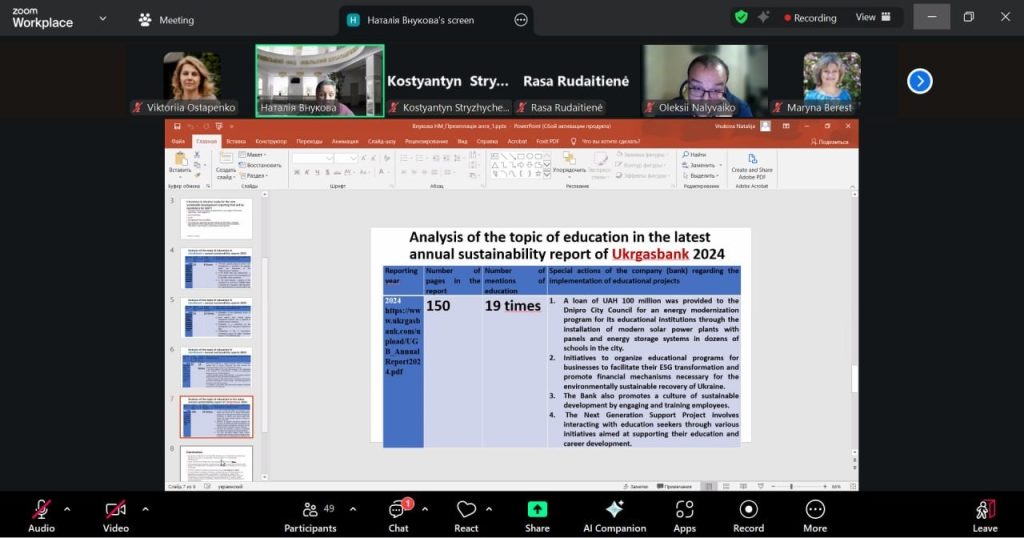This screenshot has height=538, width=1024.
Task: Expand audio settings arrow next to Audio
Action: click(67, 508)
